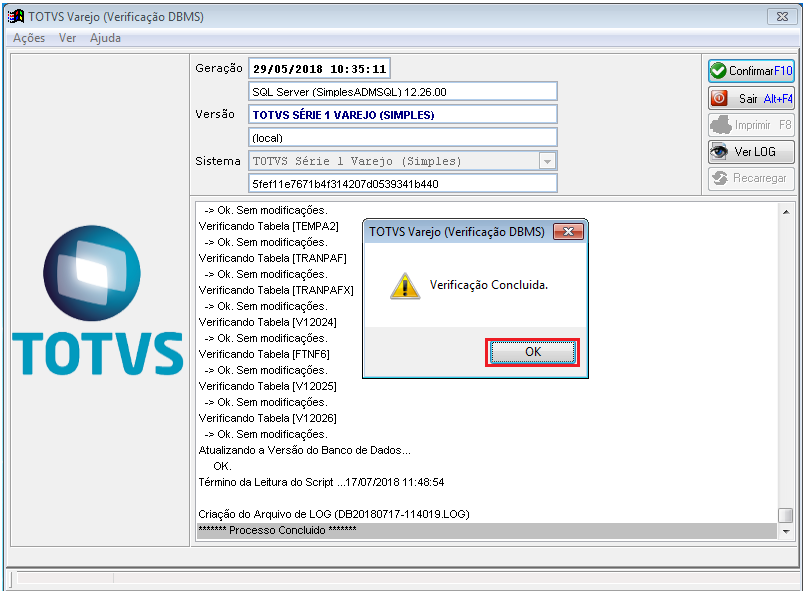This screenshot has width=804, height=594.
Task: Click the 'Verificação Concluida.' message text
Action: (x=489, y=285)
